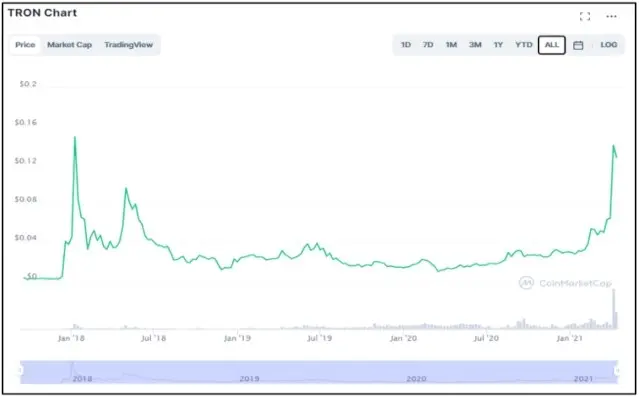
Task: Click the $0.04 price axis label
Action: pos(26,238)
